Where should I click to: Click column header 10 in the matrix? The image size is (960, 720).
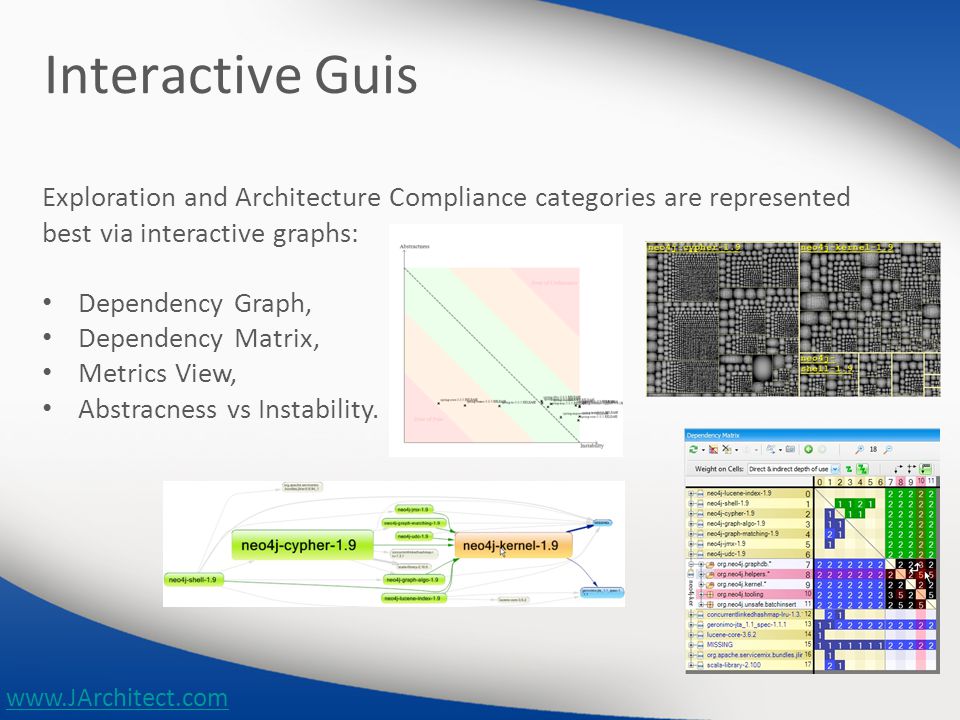pos(921,481)
